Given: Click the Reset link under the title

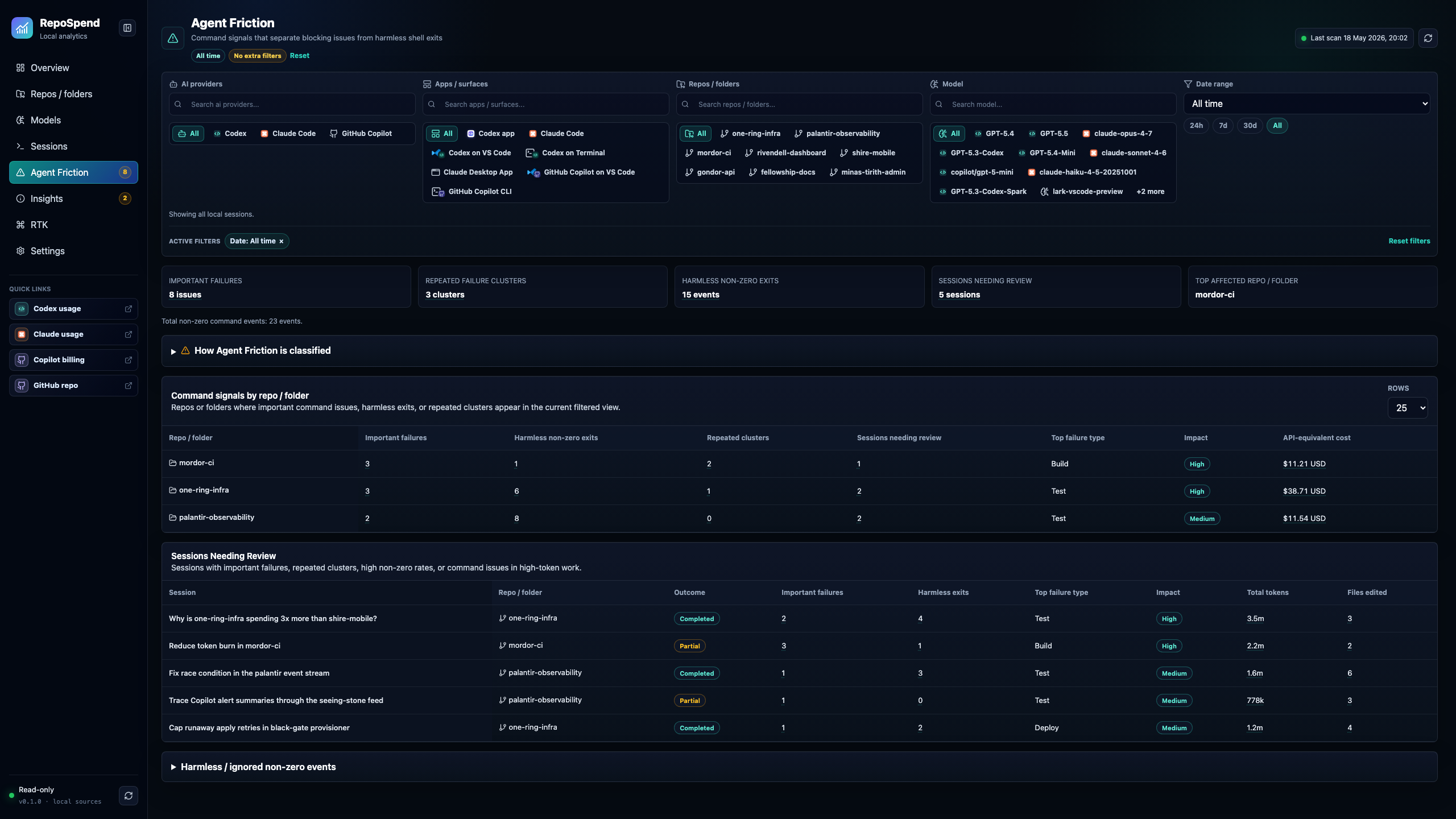Looking at the screenshot, I should pos(300,56).
